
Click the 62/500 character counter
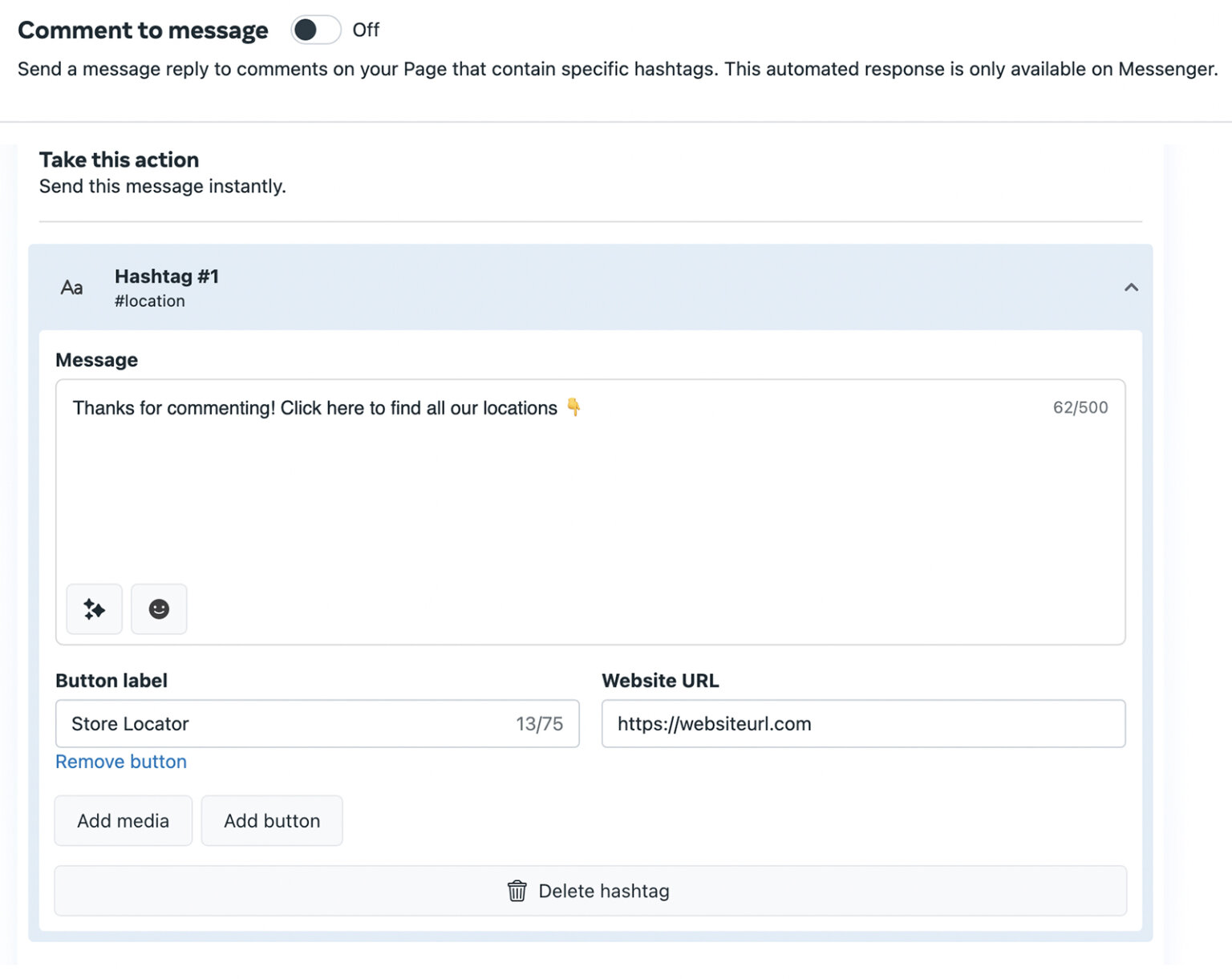click(x=1080, y=407)
